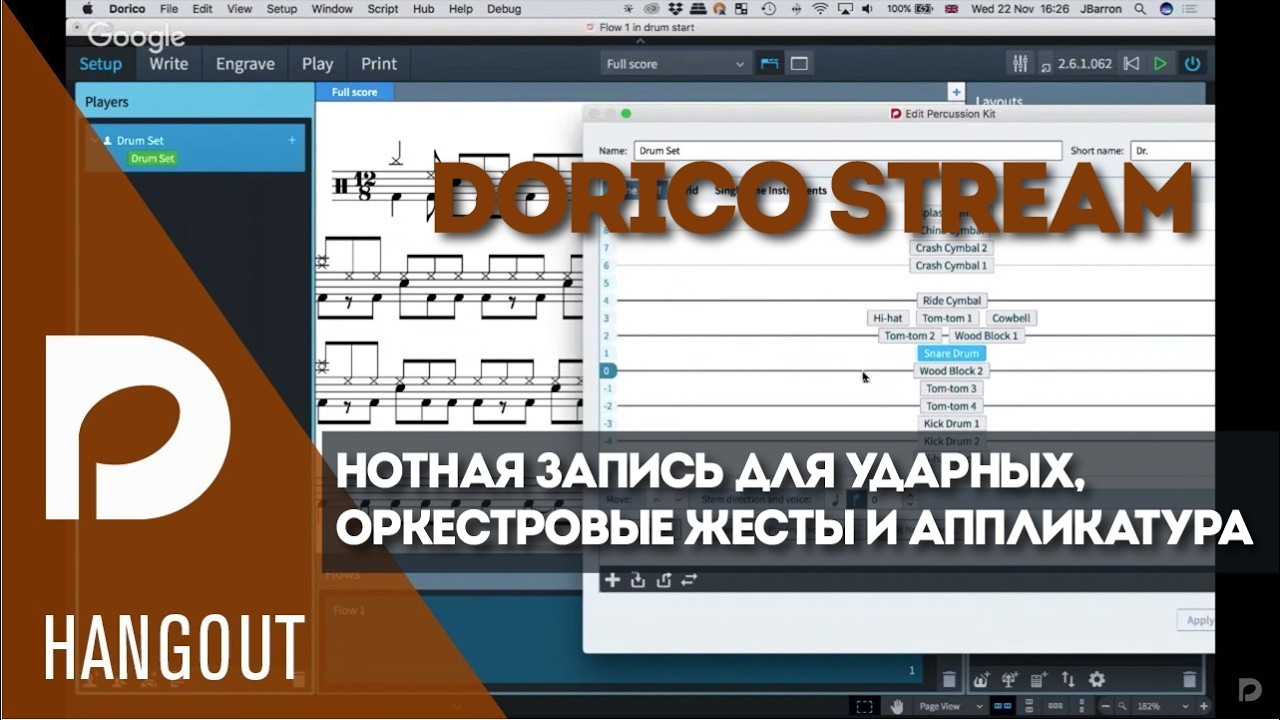This screenshot has width=1280, height=720.
Task: Add new tab with plus button
Action: [x=956, y=92]
